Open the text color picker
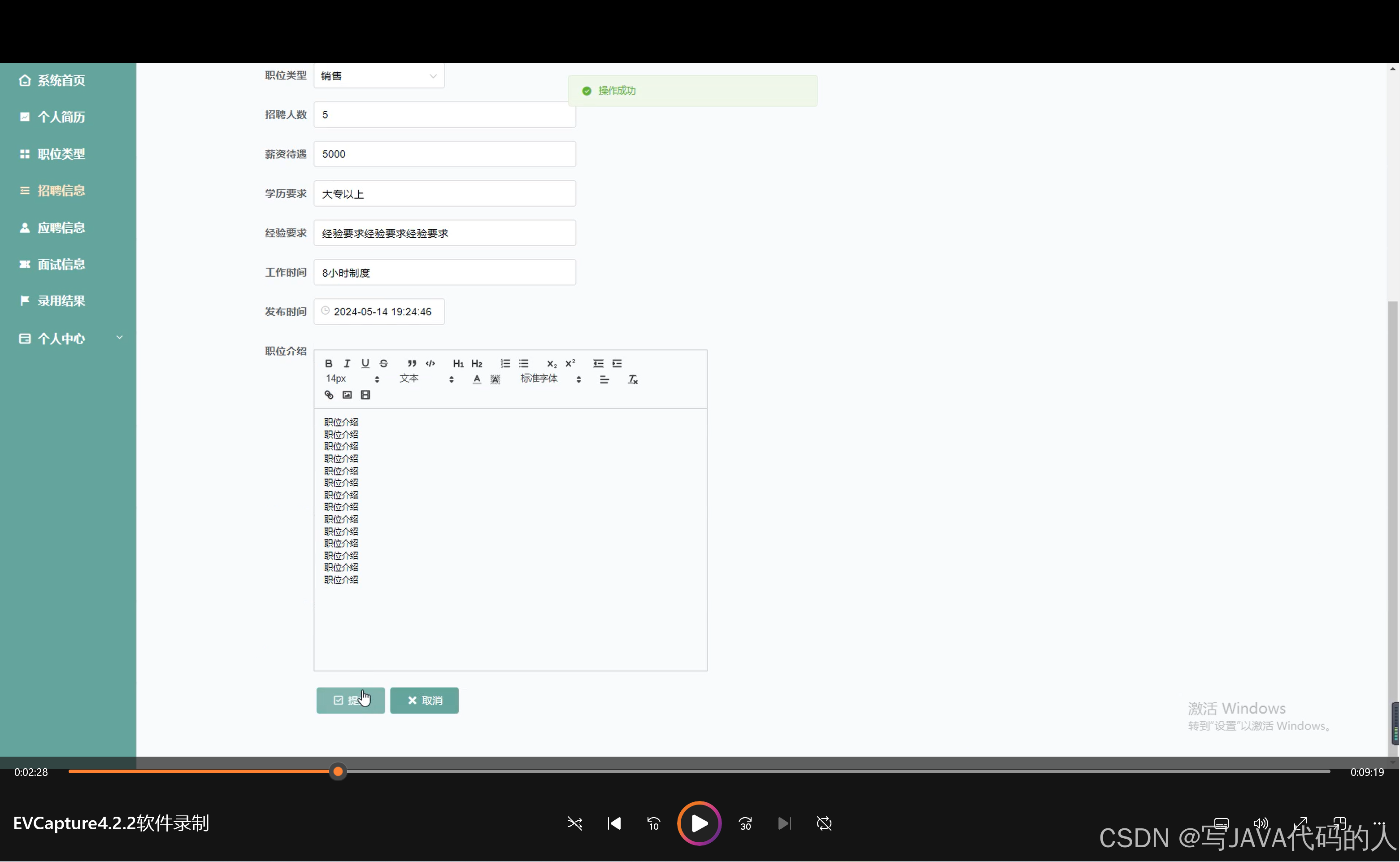The image size is (1400, 862). coord(477,379)
